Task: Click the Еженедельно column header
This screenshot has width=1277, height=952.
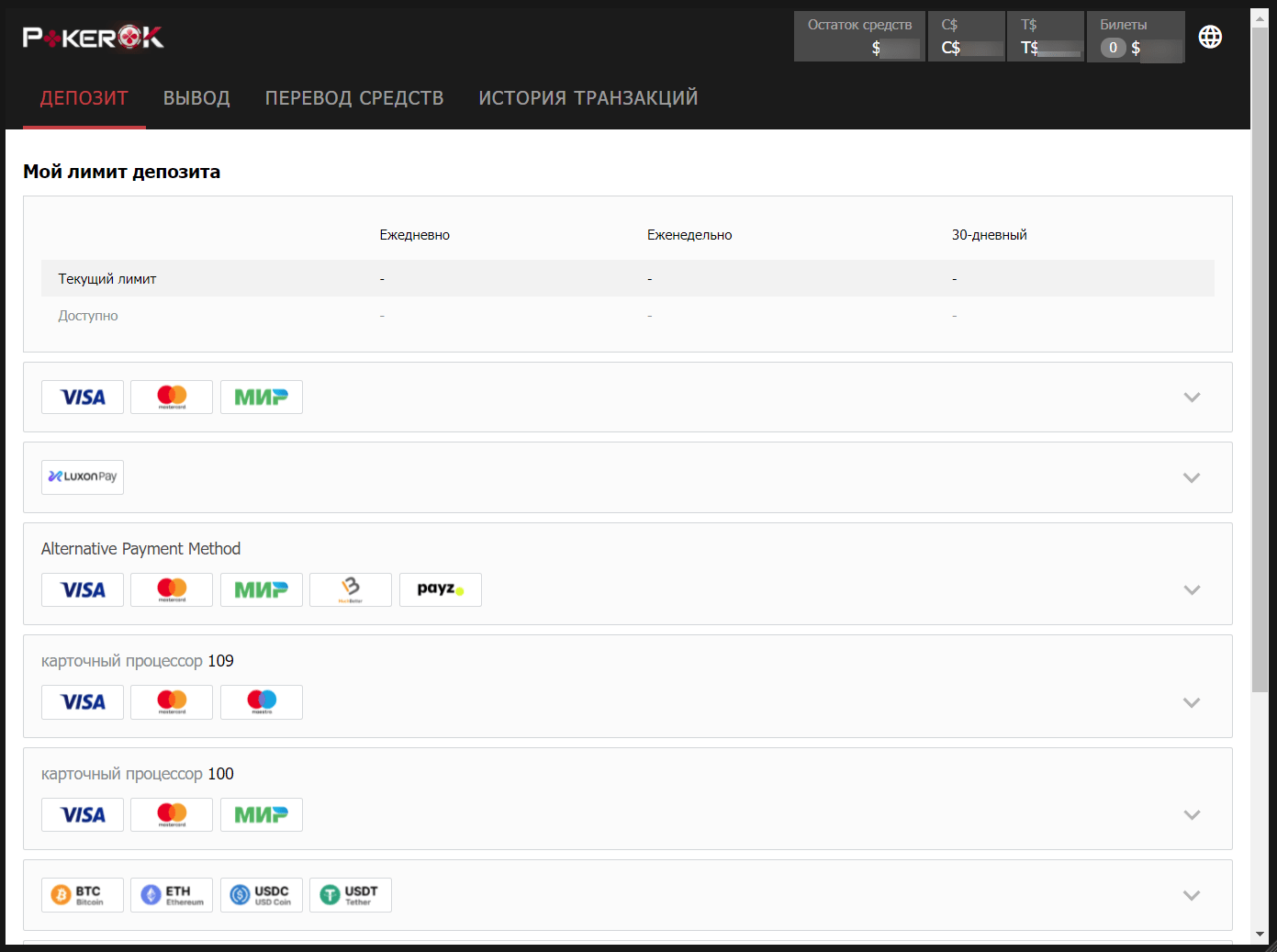Action: pos(689,235)
